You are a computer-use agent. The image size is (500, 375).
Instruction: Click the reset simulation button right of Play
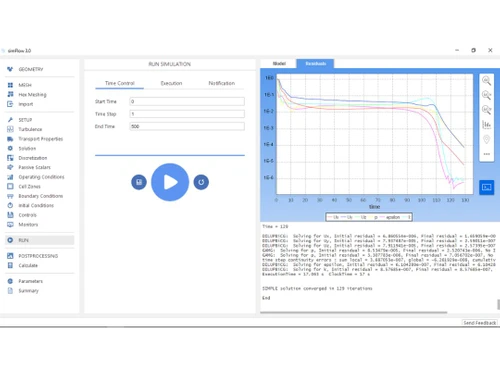201,182
